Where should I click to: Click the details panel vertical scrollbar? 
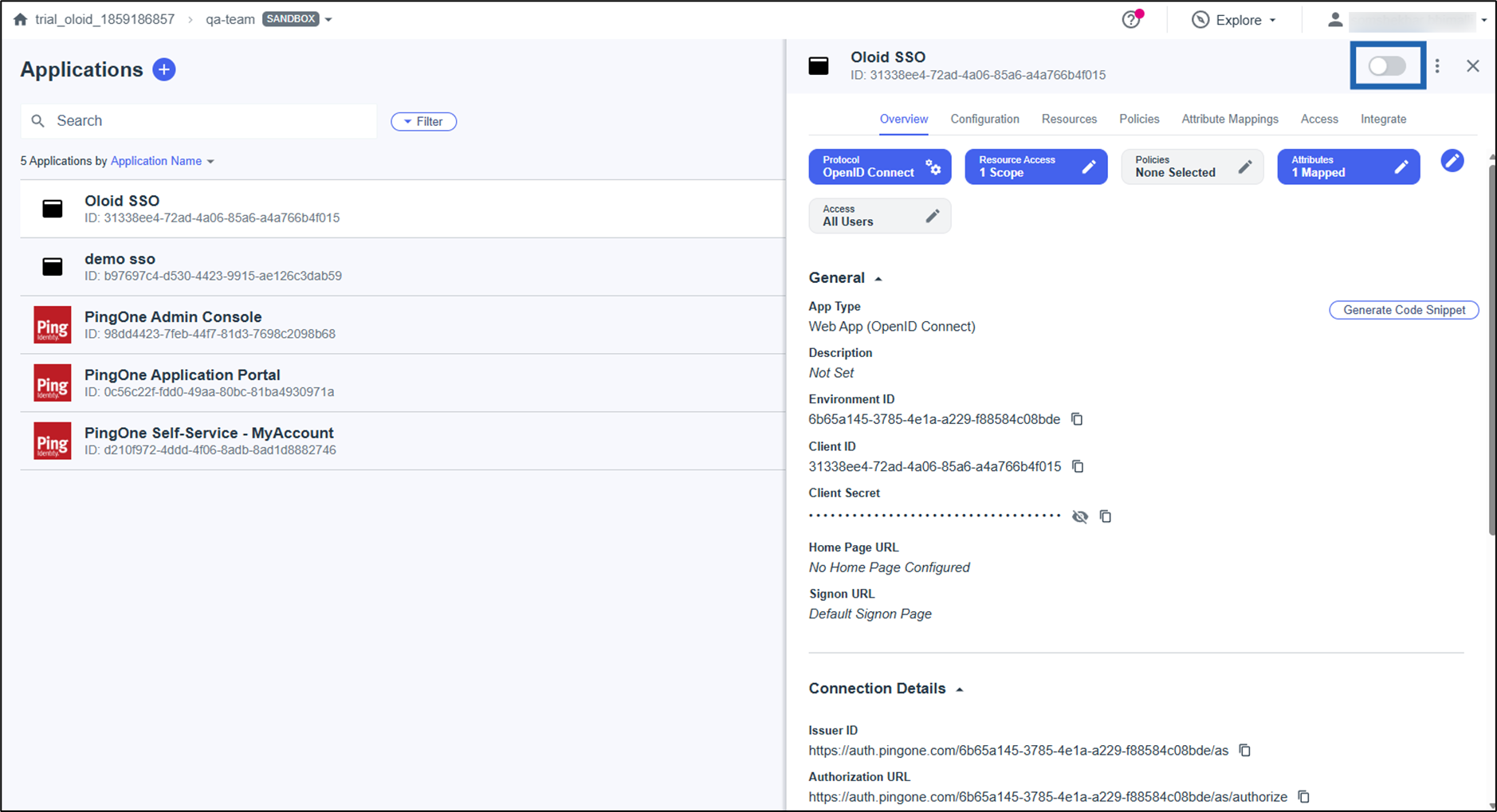point(1491,351)
